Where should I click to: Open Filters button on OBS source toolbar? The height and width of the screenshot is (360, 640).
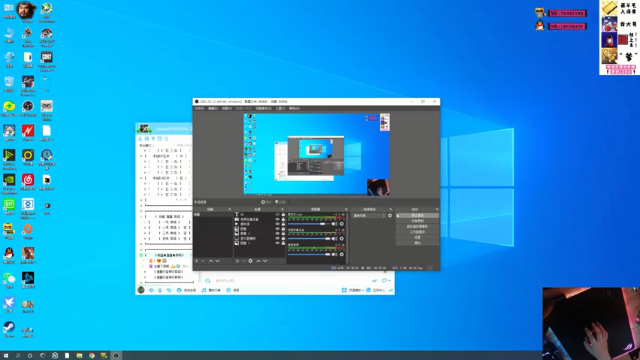click(x=280, y=202)
